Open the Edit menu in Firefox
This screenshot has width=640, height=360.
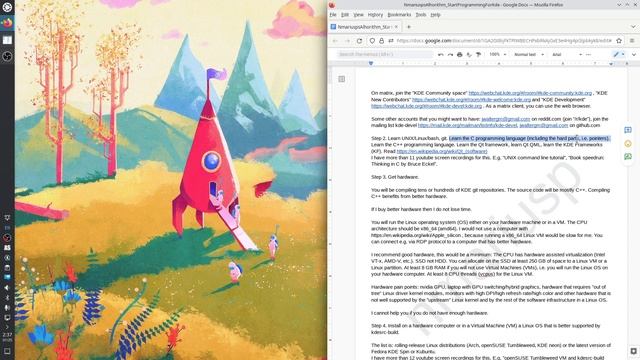click(x=345, y=15)
